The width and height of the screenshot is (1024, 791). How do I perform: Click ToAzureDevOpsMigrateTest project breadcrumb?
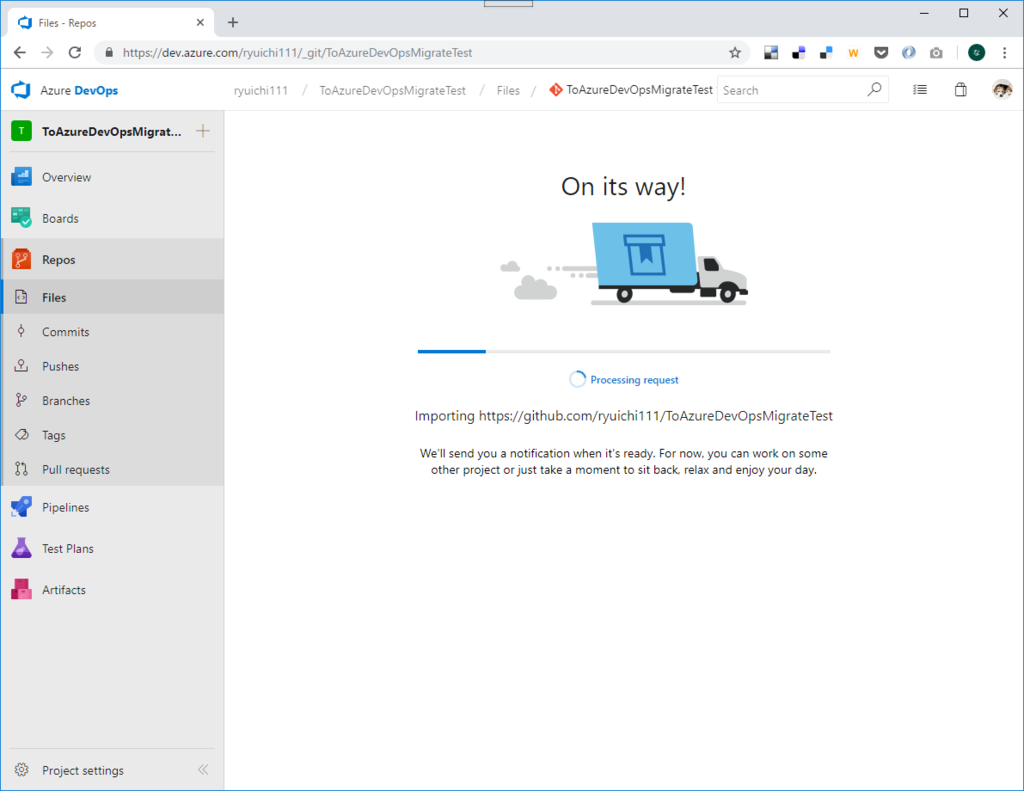(392, 90)
